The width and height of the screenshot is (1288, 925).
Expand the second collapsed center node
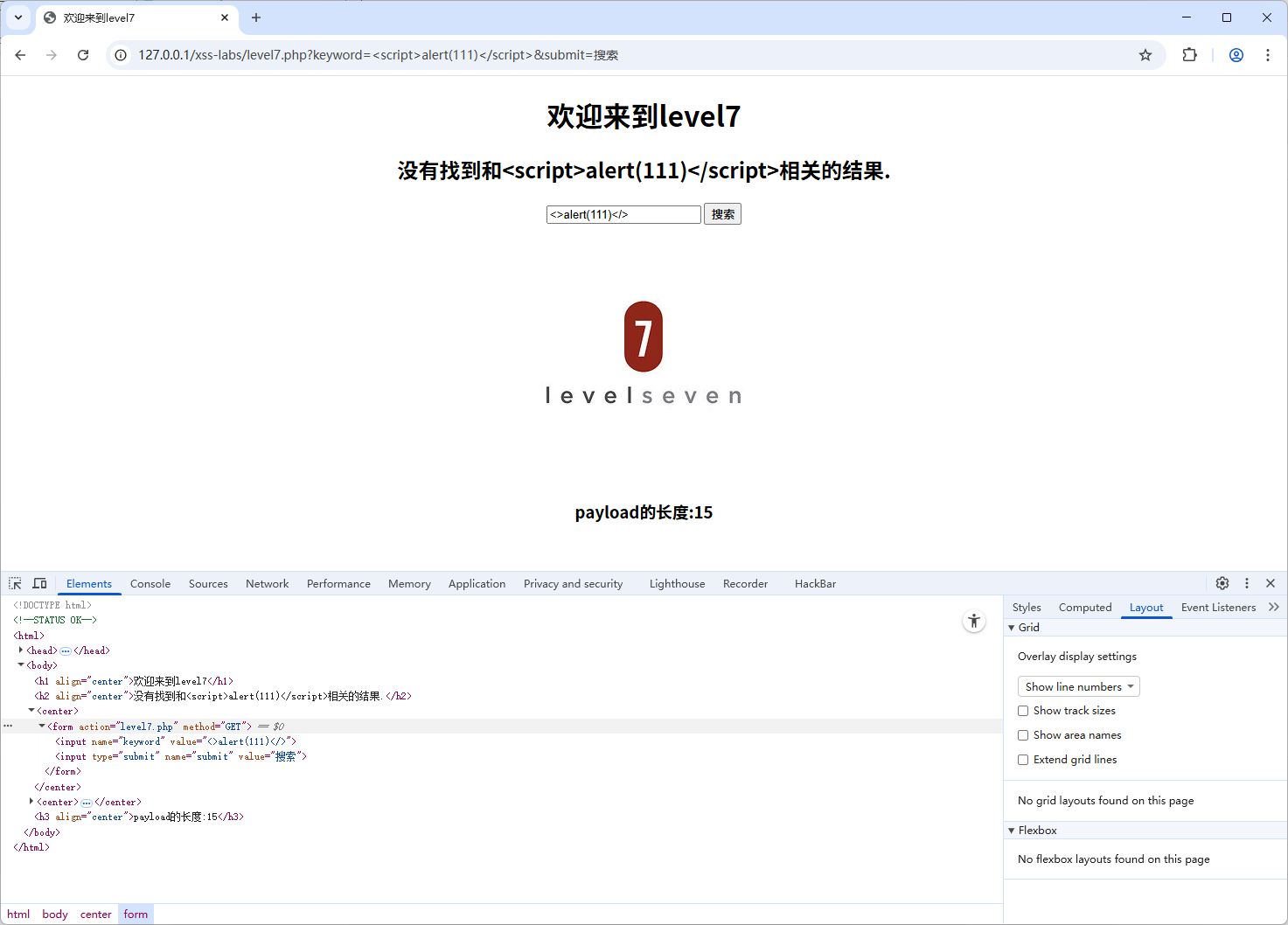(31, 802)
